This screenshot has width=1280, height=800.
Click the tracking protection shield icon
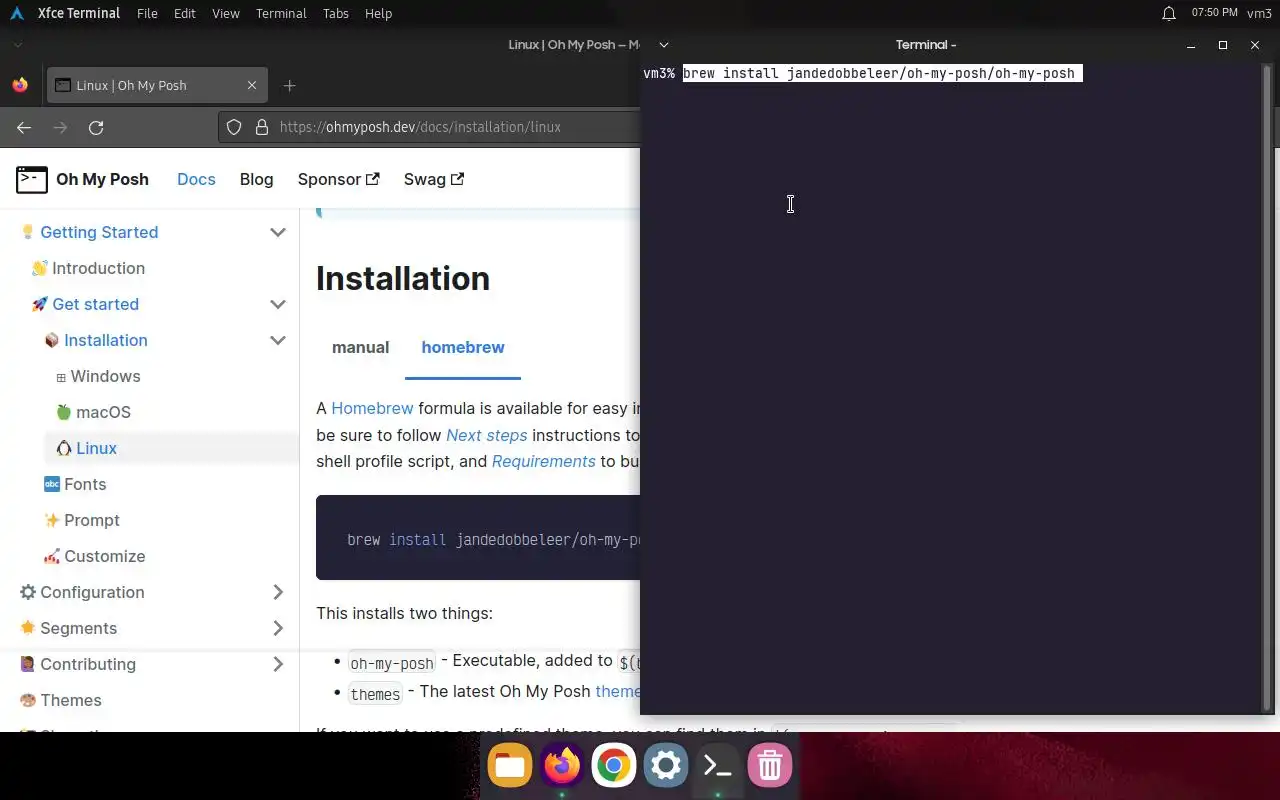(x=234, y=127)
